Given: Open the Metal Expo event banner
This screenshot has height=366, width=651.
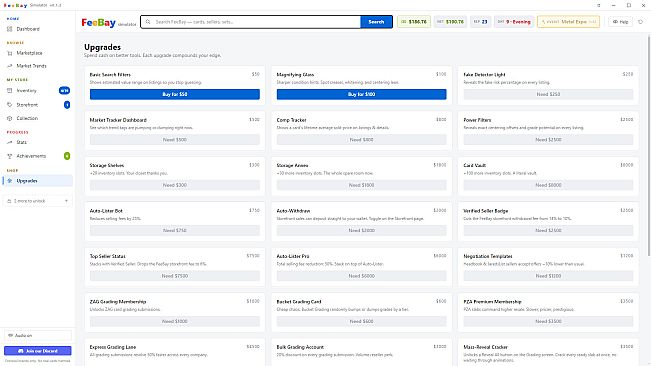Looking at the screenshot, I should 568,22.
